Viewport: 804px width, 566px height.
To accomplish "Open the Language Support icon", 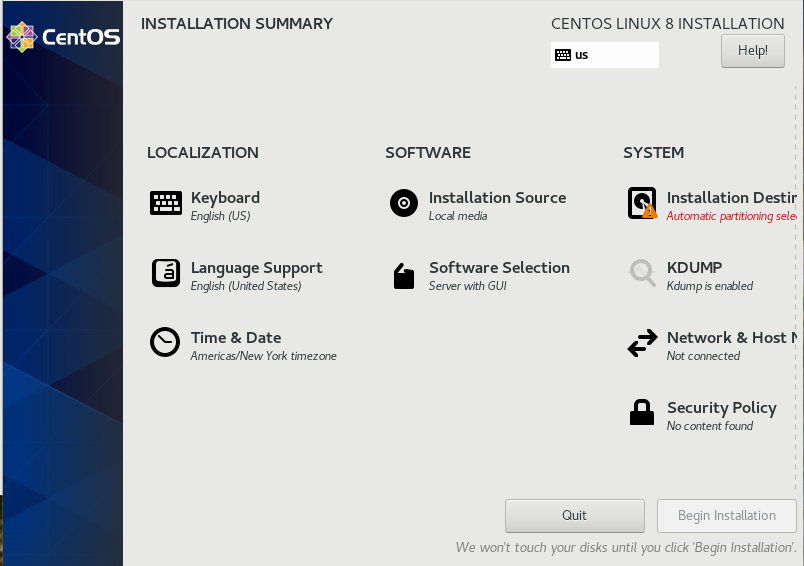I will [166, 273].
